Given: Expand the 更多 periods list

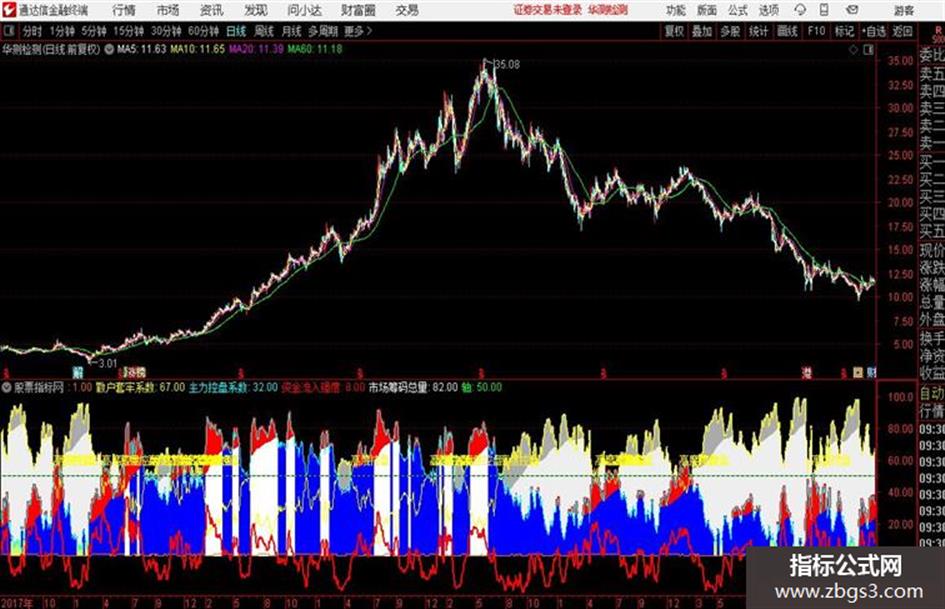Looking at the screenshot, I should (x=358, y=31).
